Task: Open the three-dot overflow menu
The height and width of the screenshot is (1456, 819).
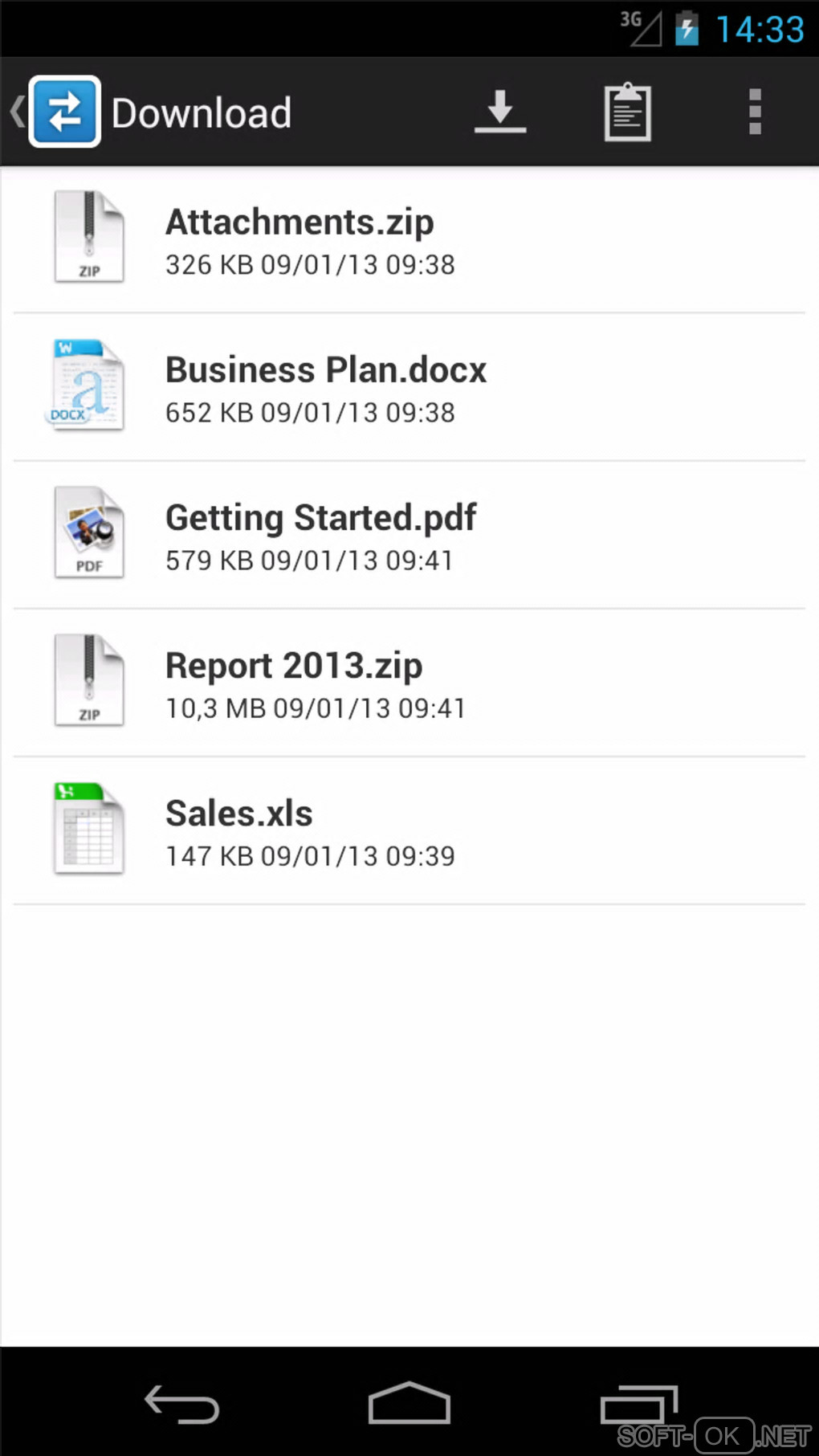Action: (x=754, y=112)
